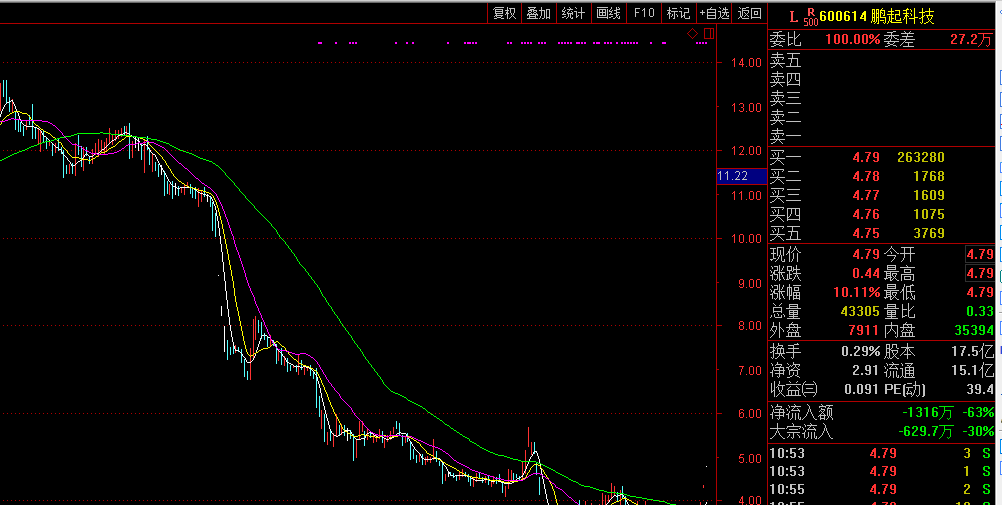Add stock to watchlist with +自选

714,13
